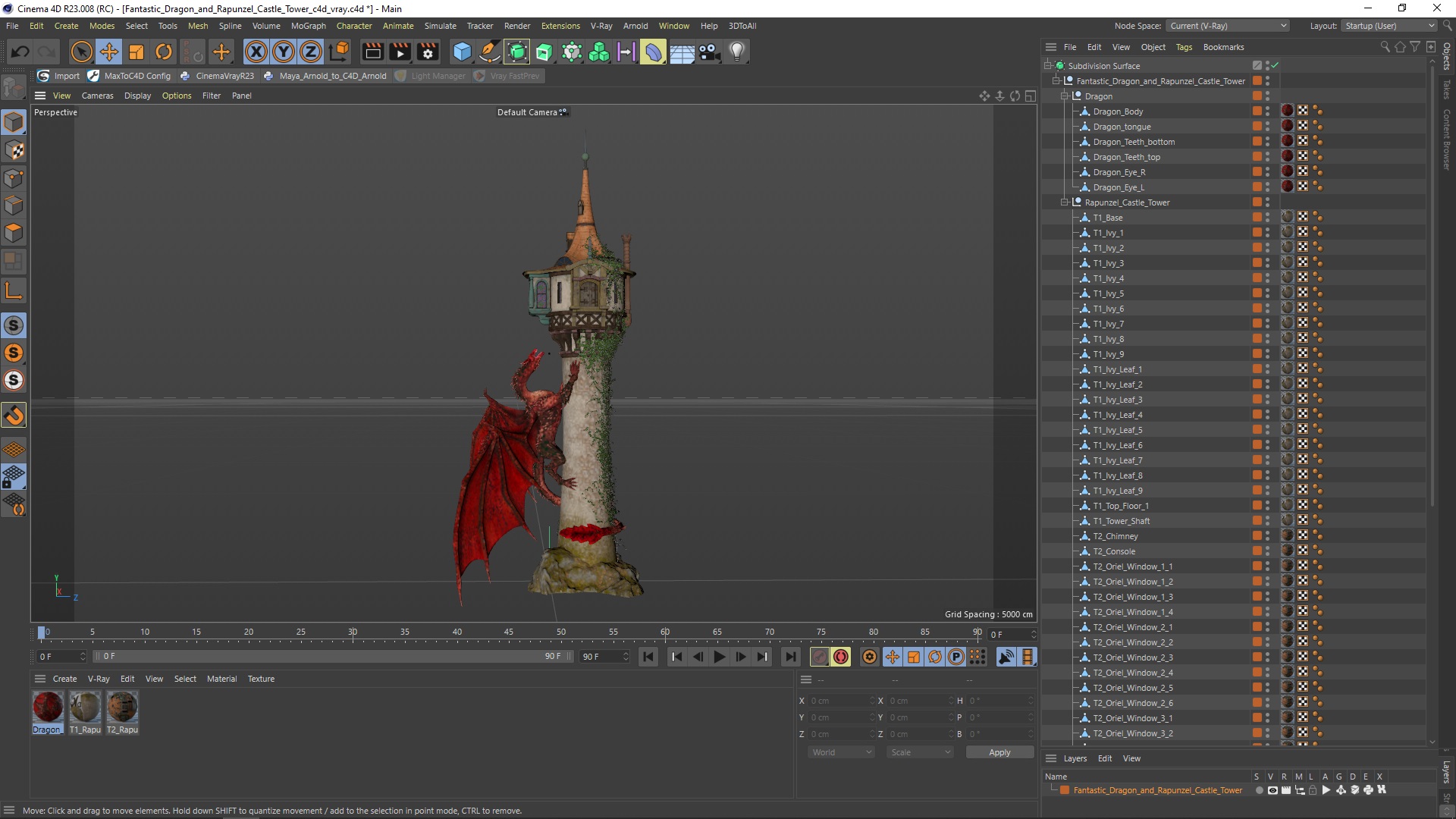
Task: Open the World coordinate dropdown
Action: pyautogui.click(x=841, y=752)
